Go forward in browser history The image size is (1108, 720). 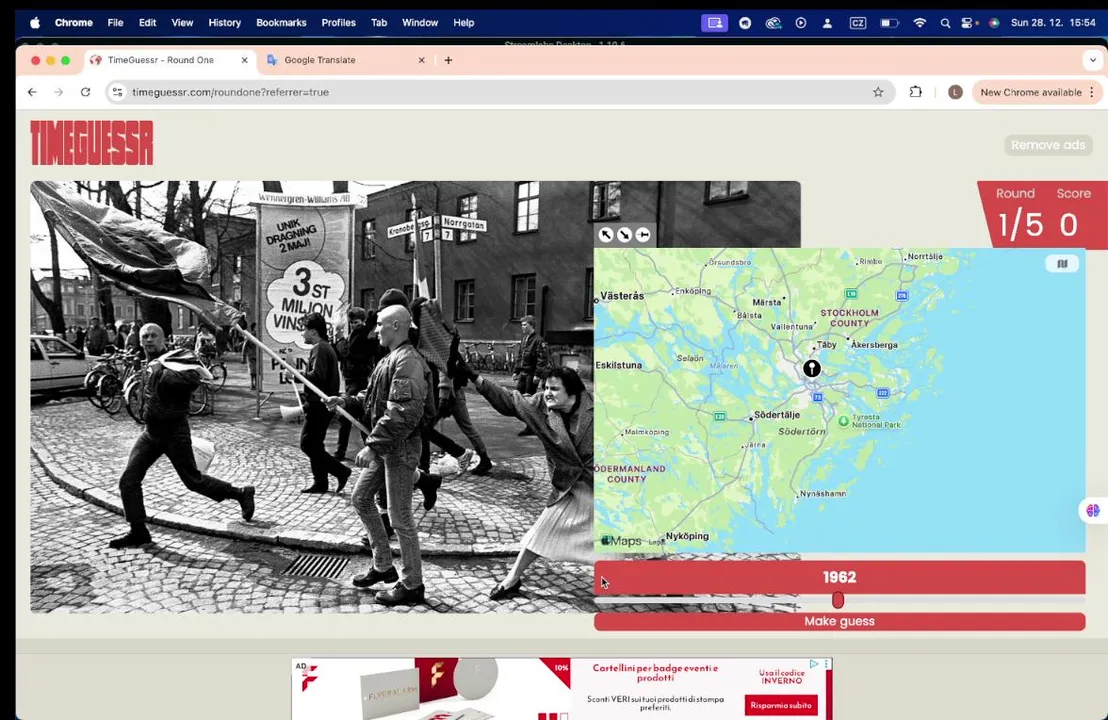(59, 92)
